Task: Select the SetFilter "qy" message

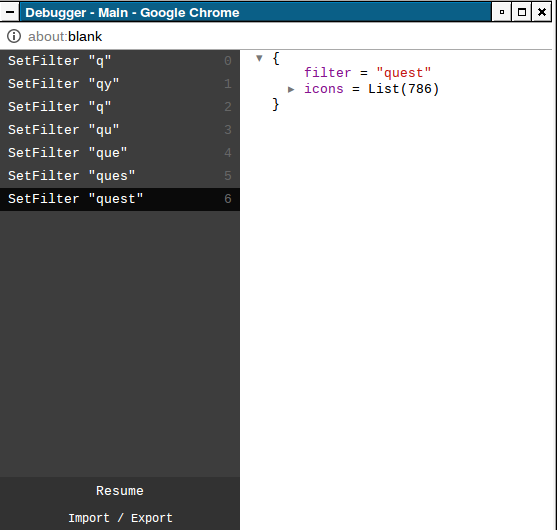Action: coord(120,84)
